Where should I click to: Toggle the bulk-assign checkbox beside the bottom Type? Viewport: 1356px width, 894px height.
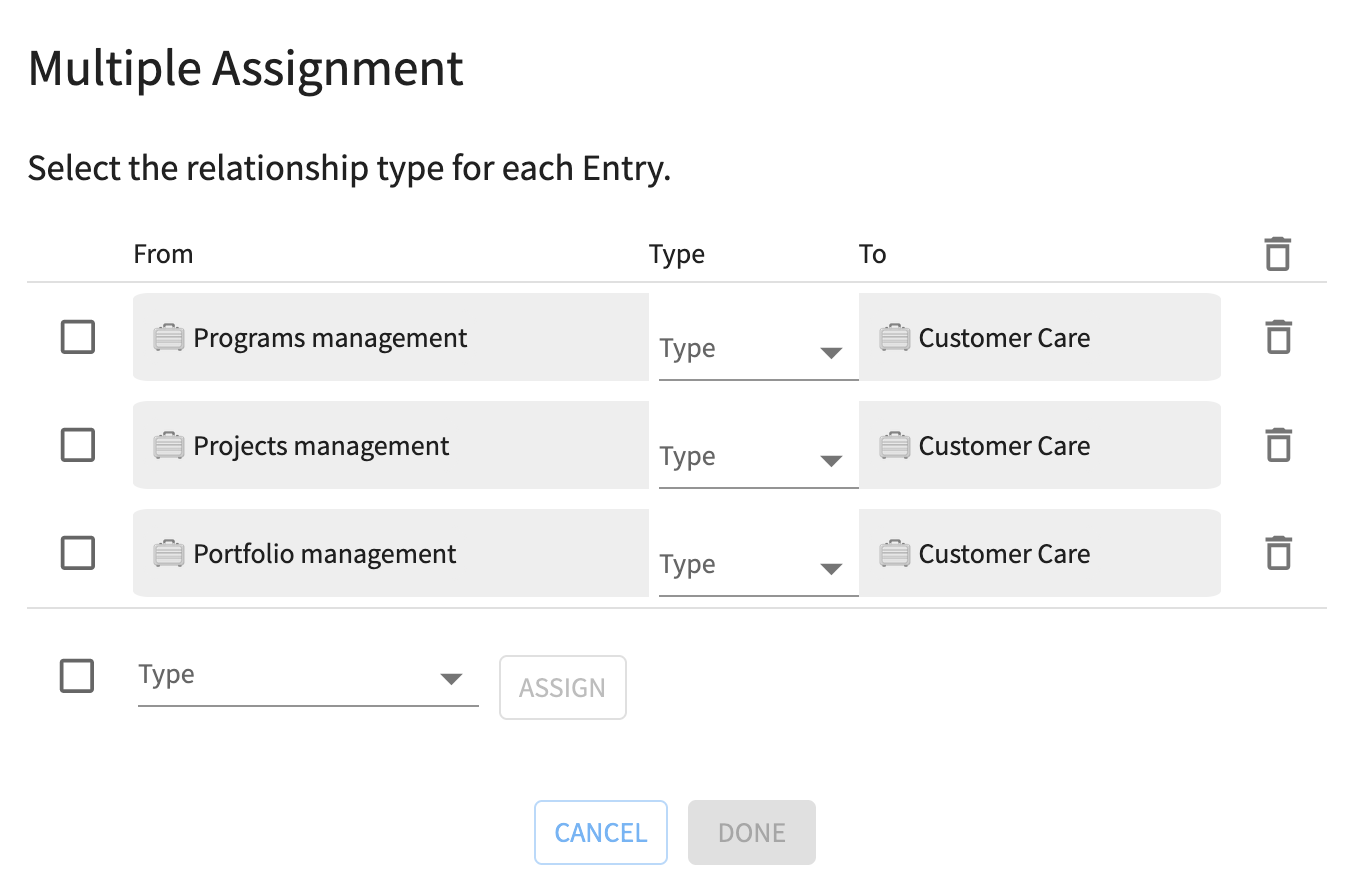coord(77,676)
